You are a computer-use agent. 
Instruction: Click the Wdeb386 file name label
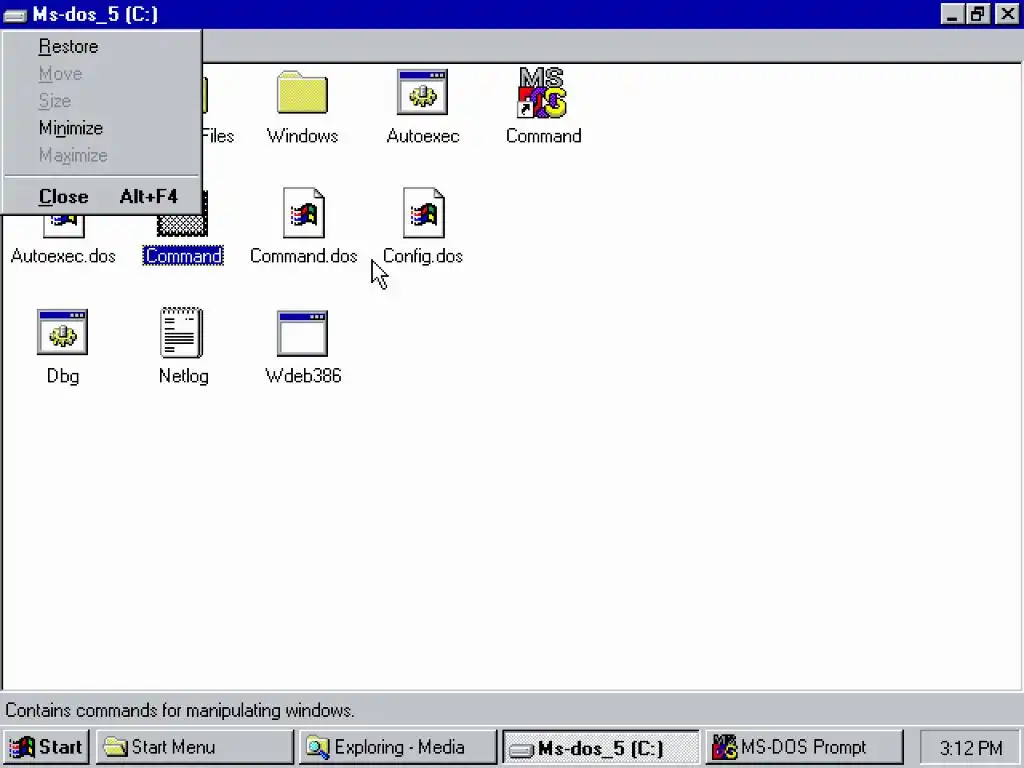(x=303, y=376)
